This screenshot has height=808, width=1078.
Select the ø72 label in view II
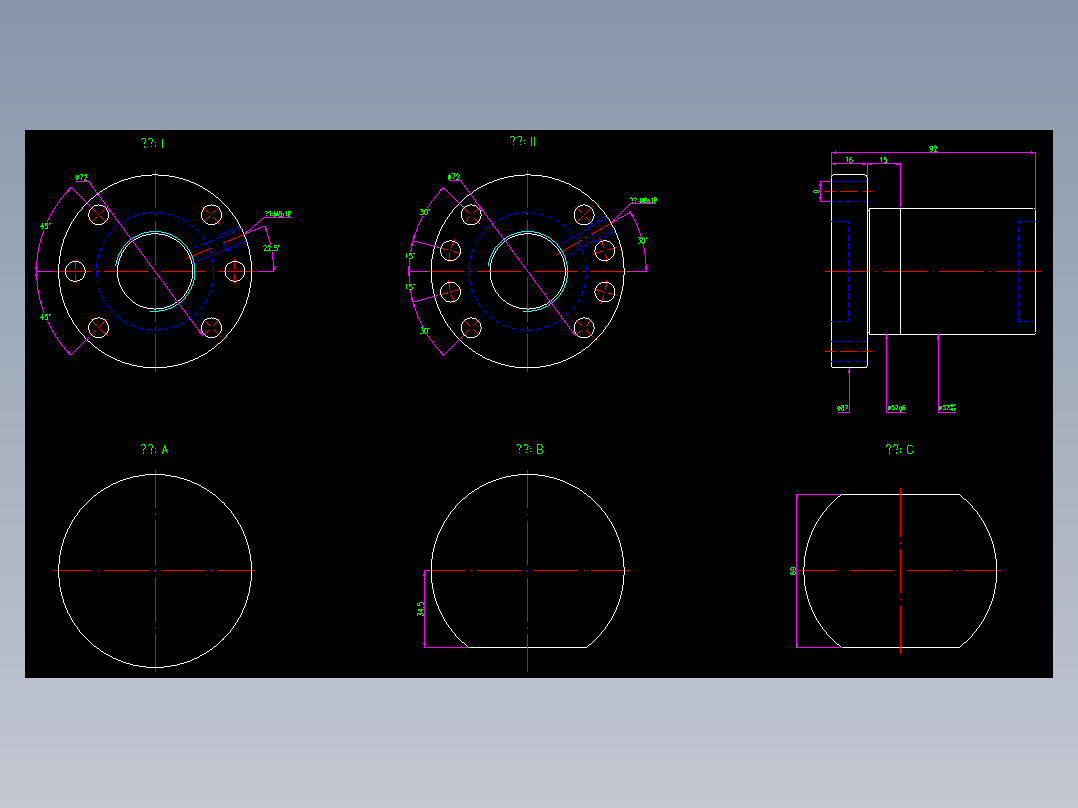click(454, 177)
